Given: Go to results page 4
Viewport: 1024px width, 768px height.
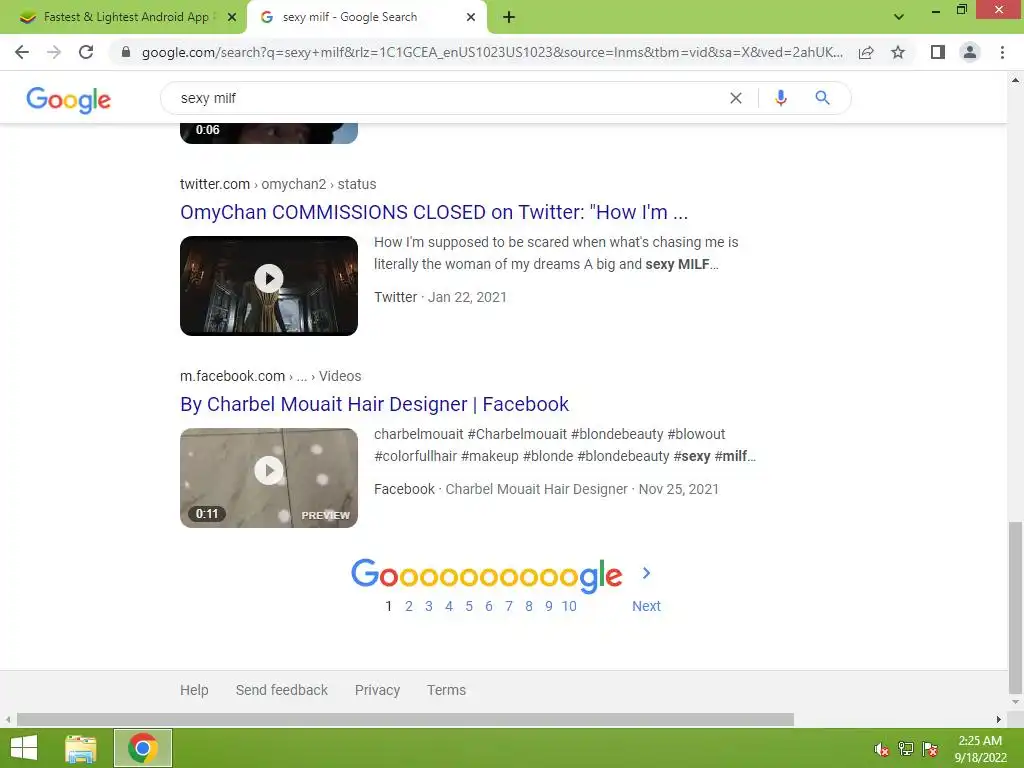Looking at the screenshot, I should point(449,606).
